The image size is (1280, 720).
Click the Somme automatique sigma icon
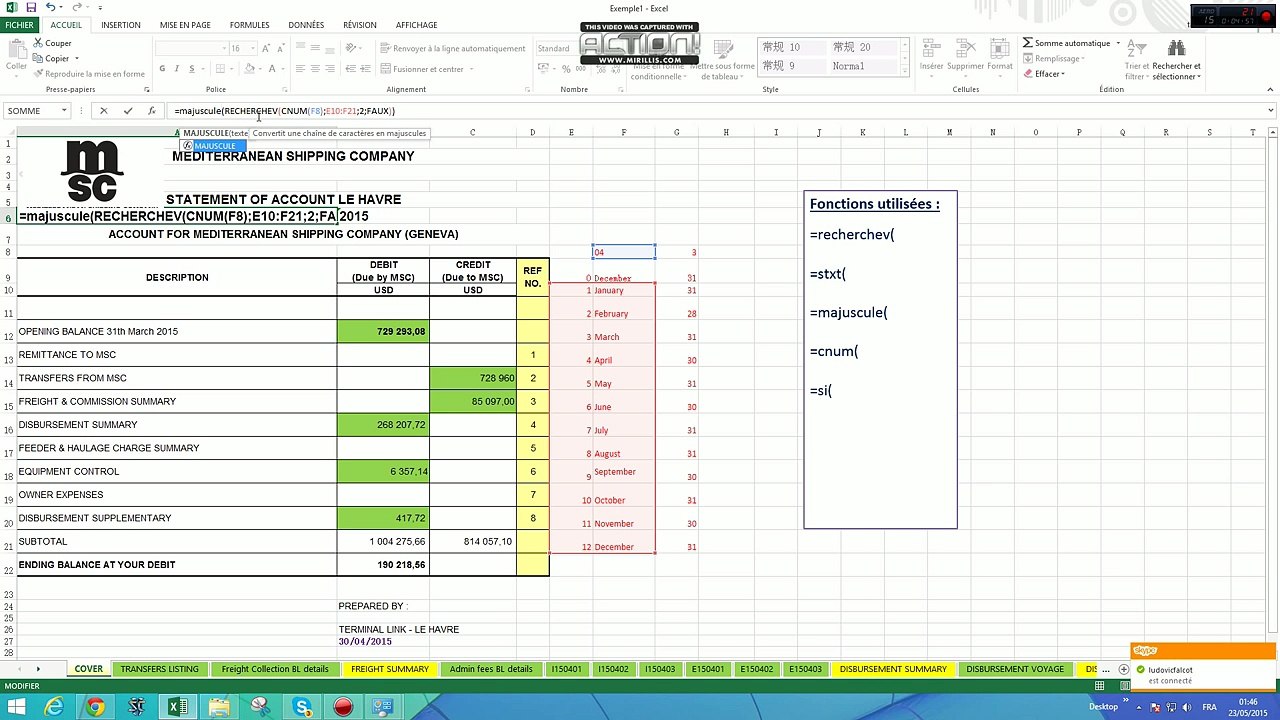click(x=1028, y=43)
